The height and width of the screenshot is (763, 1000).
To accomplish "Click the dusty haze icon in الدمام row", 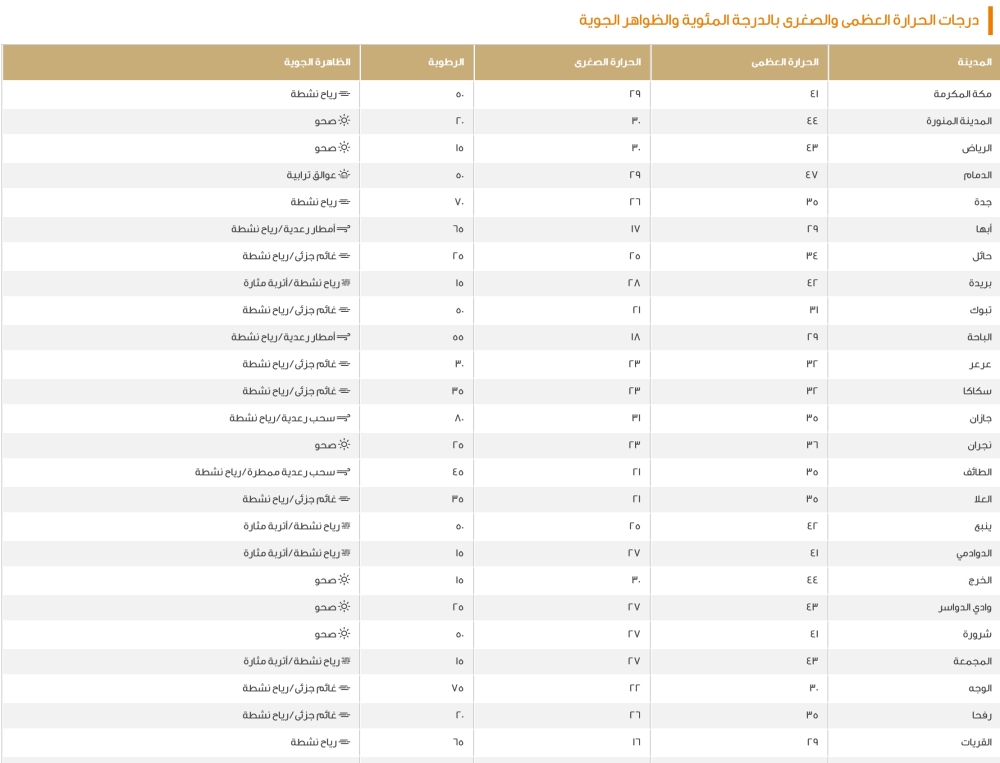I will tap(344, 174).
